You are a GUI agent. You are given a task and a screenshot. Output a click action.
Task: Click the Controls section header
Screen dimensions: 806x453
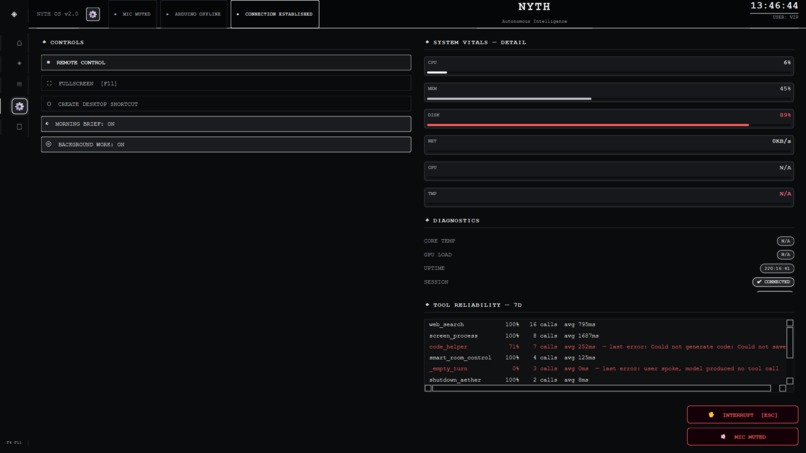pyautogui.click(x=67, y=42)
